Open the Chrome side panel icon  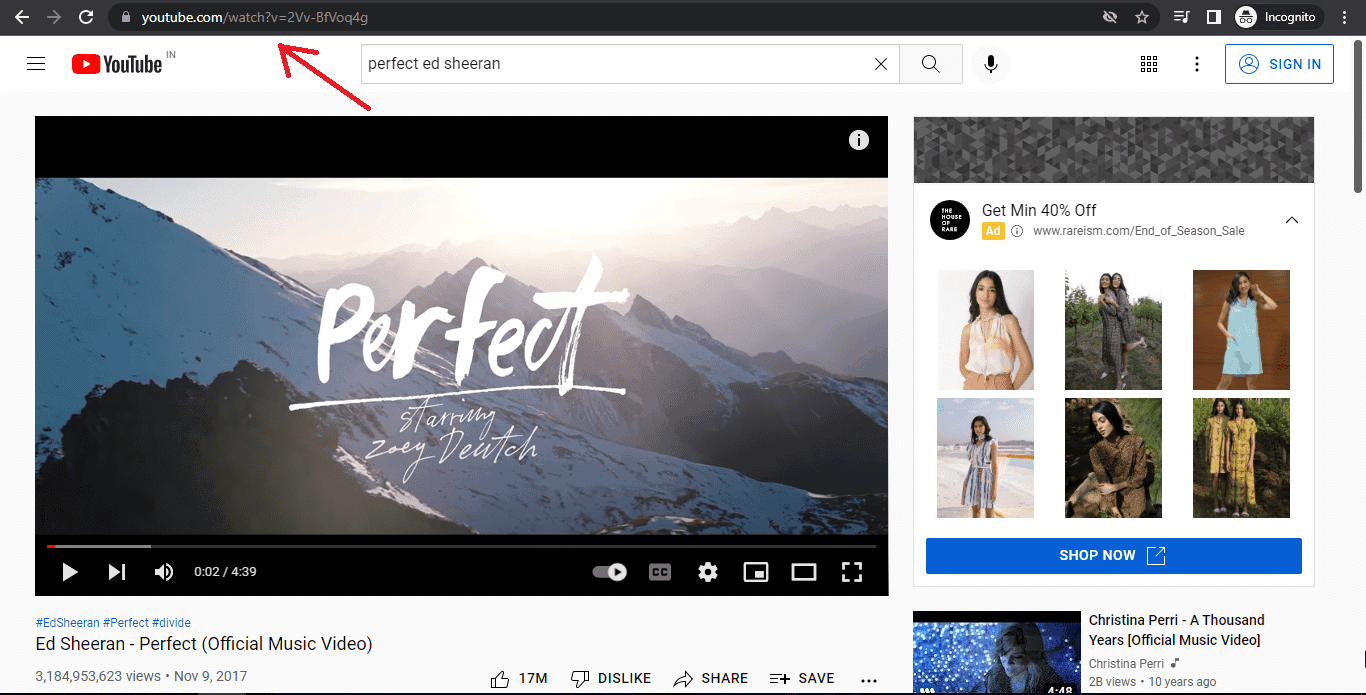point(1213,17)
